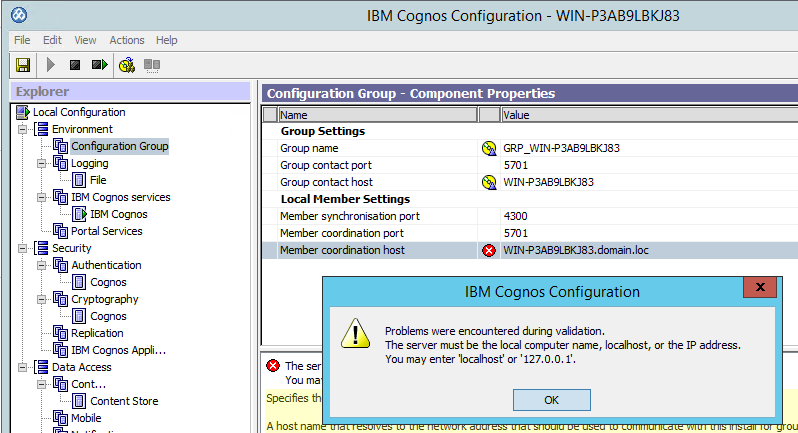798x433 pixels.
Task: Click the GRP_WIN-P3AB9LBKJ83 group name value
Action: (561, 148)
